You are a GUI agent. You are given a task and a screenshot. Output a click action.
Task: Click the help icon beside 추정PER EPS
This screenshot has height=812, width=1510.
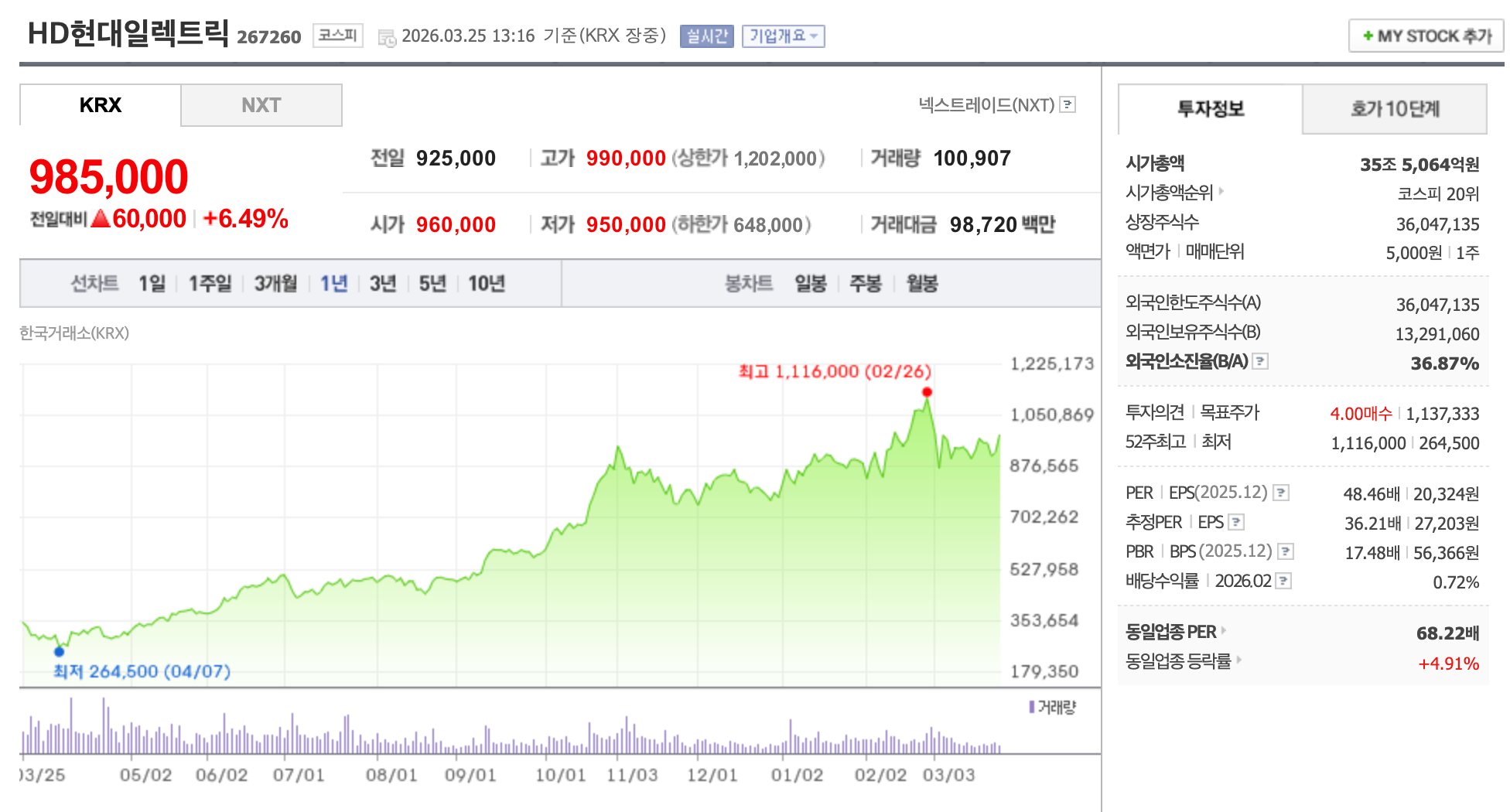1236,522
